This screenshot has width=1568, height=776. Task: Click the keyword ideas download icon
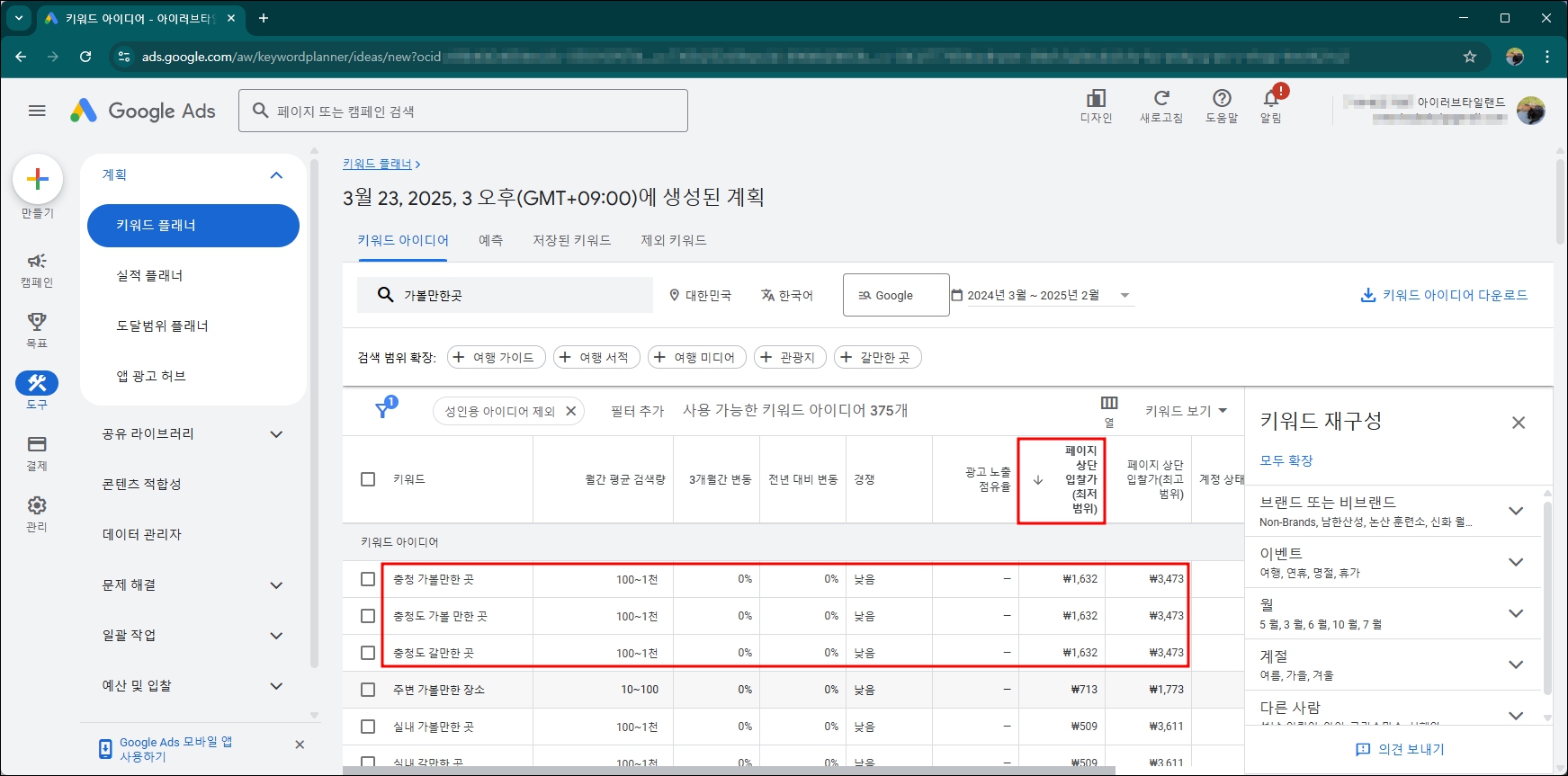click(1368, 295)
